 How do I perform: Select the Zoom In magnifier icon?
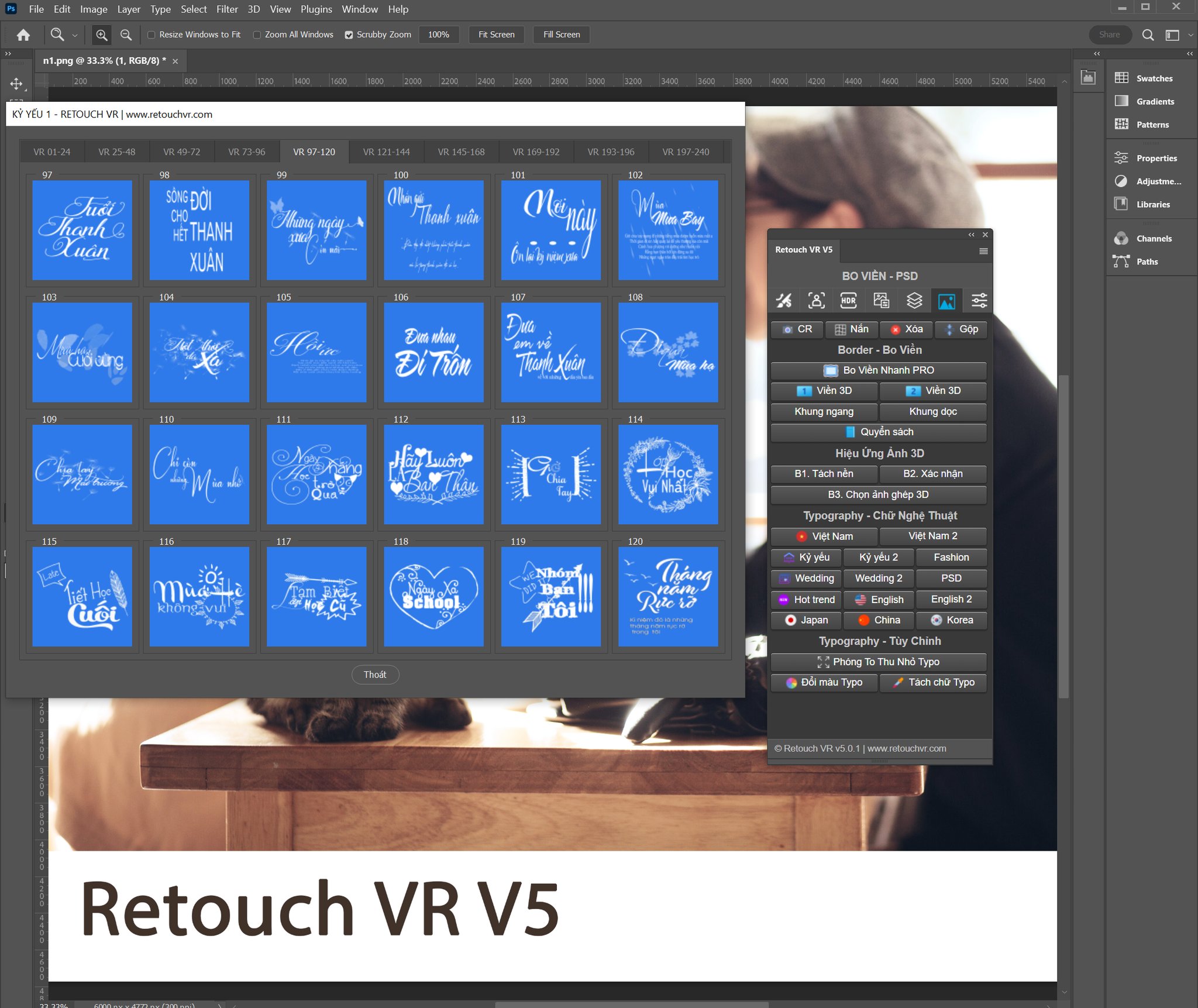pyautogui.click(x=102, y=35)
